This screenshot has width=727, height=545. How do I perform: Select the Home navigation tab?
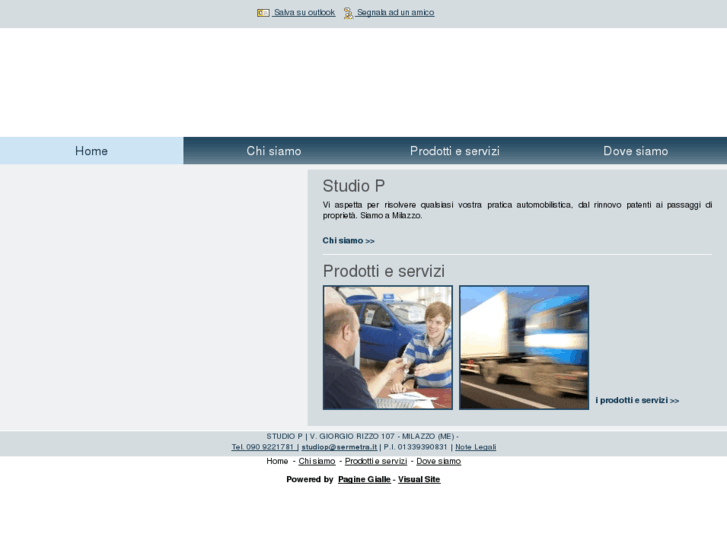[91, 151]
